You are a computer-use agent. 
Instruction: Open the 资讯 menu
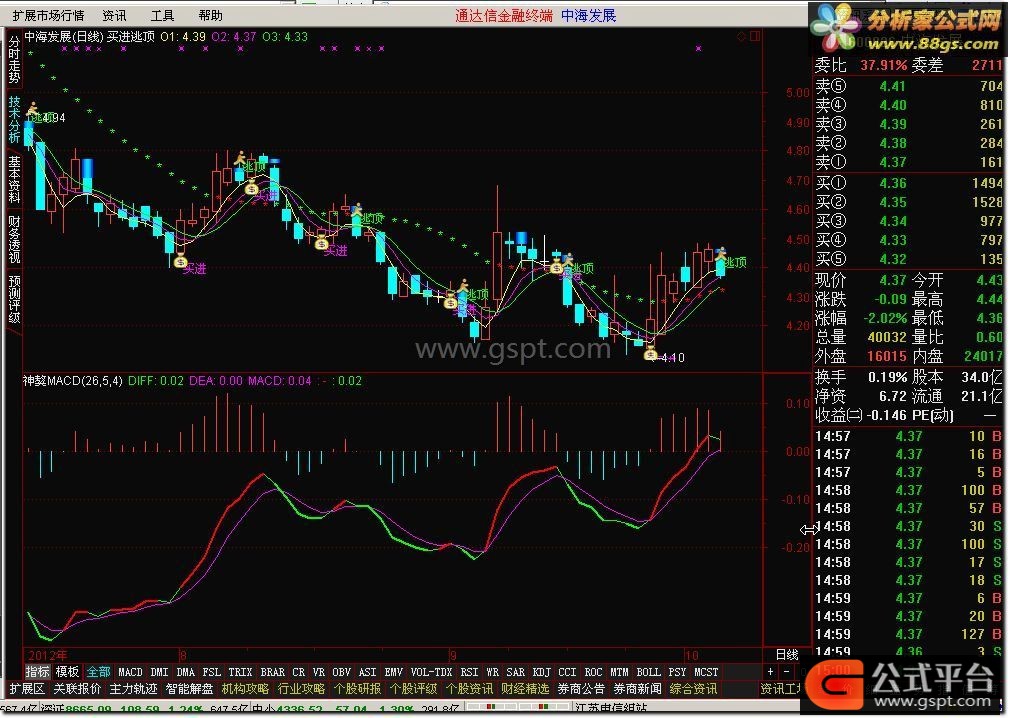pos(115,15)
